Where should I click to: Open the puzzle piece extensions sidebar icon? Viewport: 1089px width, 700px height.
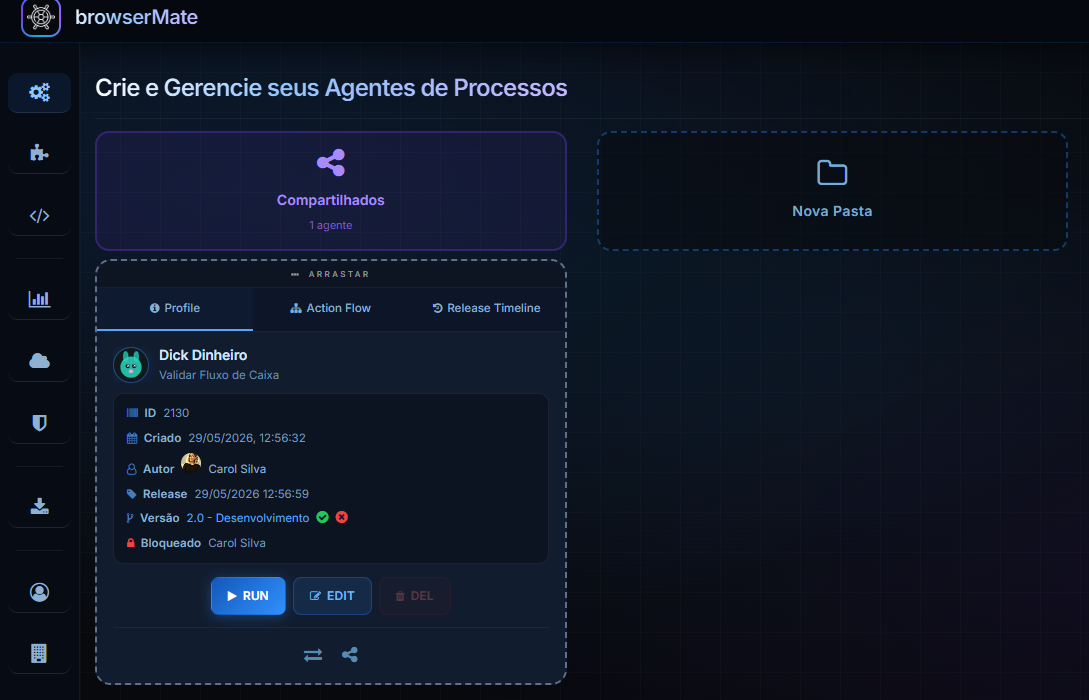pos(40,153)
